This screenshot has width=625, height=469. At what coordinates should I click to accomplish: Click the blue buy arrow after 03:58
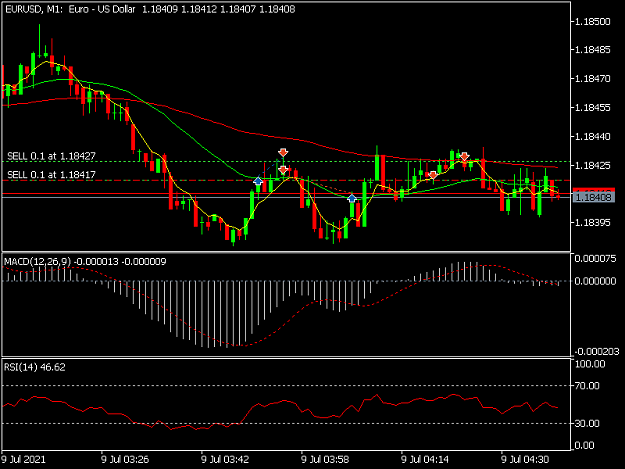pos(352,198)
